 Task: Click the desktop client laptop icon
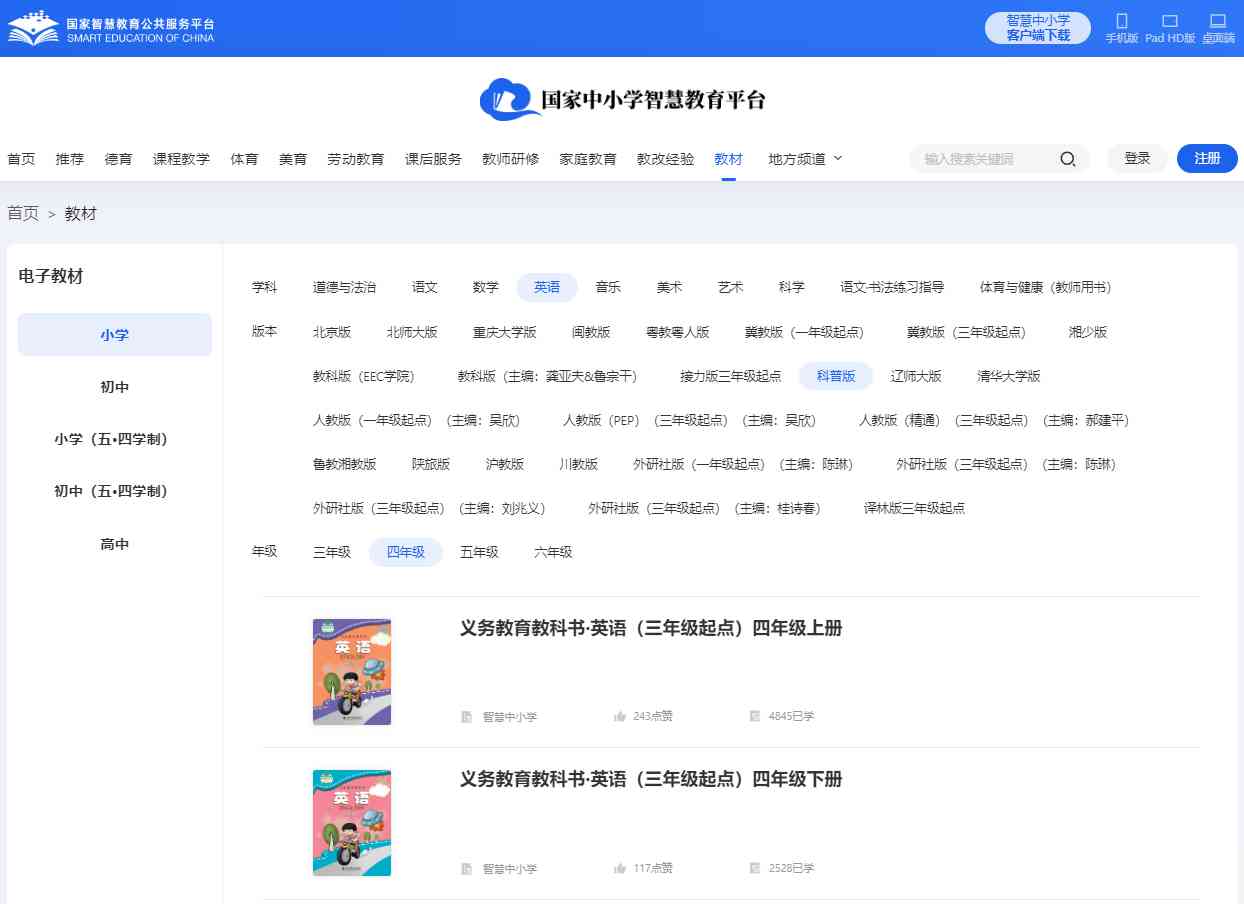(1217, 21)
